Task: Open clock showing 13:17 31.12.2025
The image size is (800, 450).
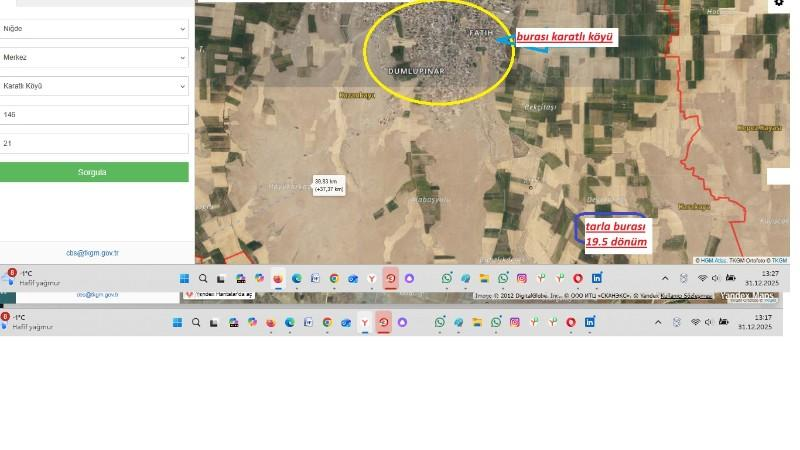Action: click(x=755, y=322)
